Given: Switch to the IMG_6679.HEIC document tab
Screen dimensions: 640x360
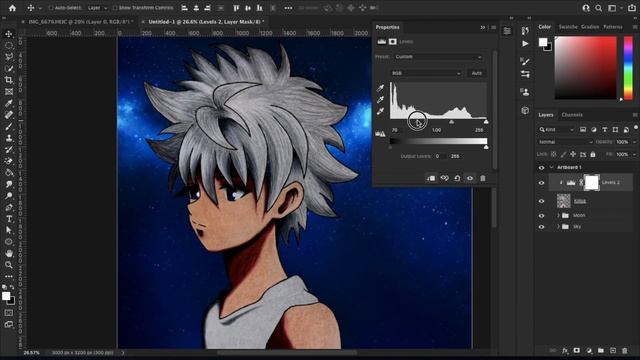Looking at the screenshot, I should (x=81, y=22).
